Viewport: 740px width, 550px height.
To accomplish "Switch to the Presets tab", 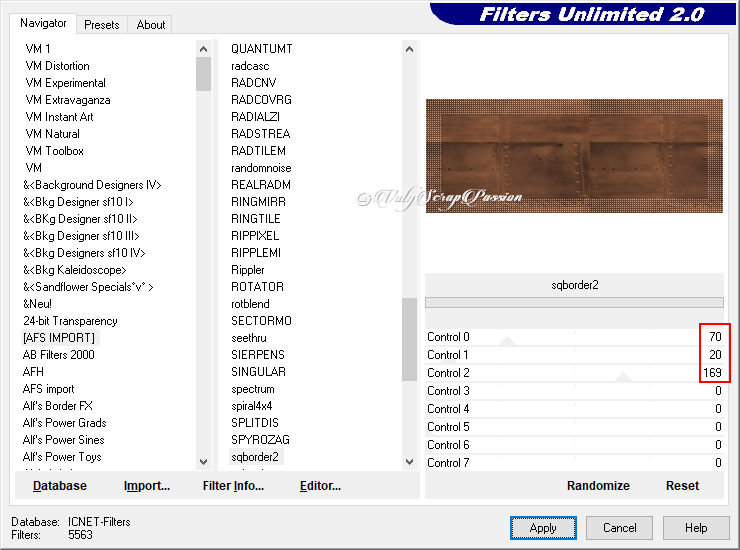I will coord(102,25).
